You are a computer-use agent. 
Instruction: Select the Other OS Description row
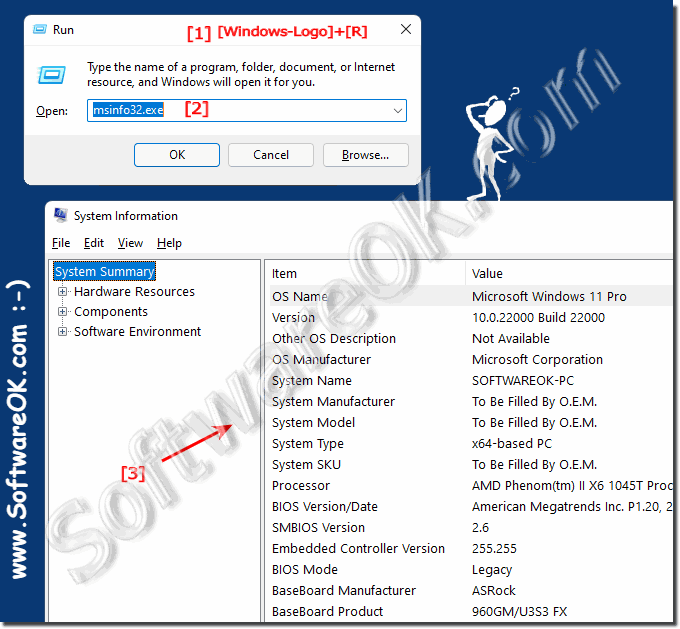click(x=471, y=338)
